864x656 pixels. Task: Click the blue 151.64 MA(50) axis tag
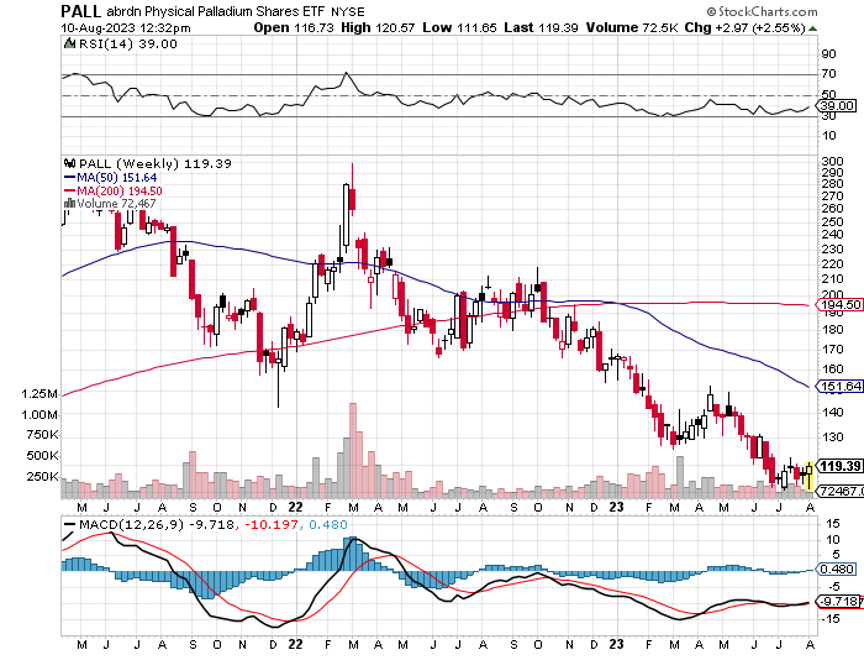coord(839,386)
